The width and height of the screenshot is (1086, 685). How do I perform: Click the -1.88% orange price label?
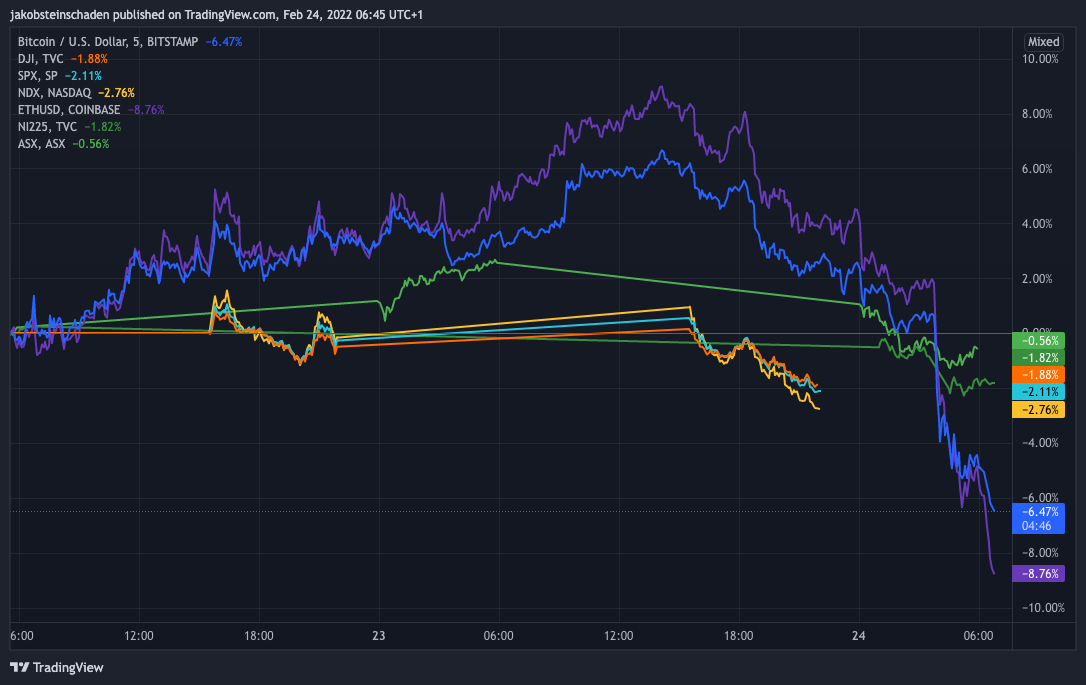click(x=1038, y=375)
